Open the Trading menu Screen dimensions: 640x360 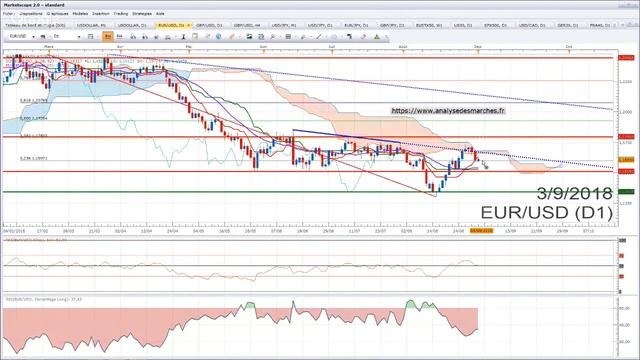tap(120, 13)
